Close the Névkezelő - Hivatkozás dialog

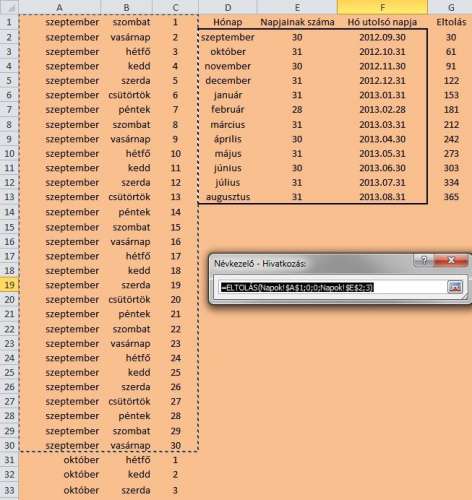(451, 260)
